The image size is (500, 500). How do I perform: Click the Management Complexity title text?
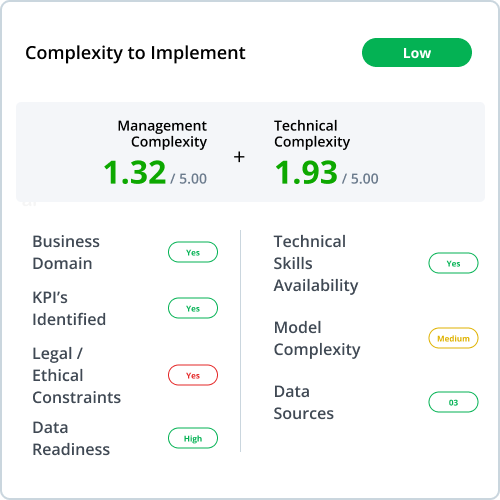point(162,134)
